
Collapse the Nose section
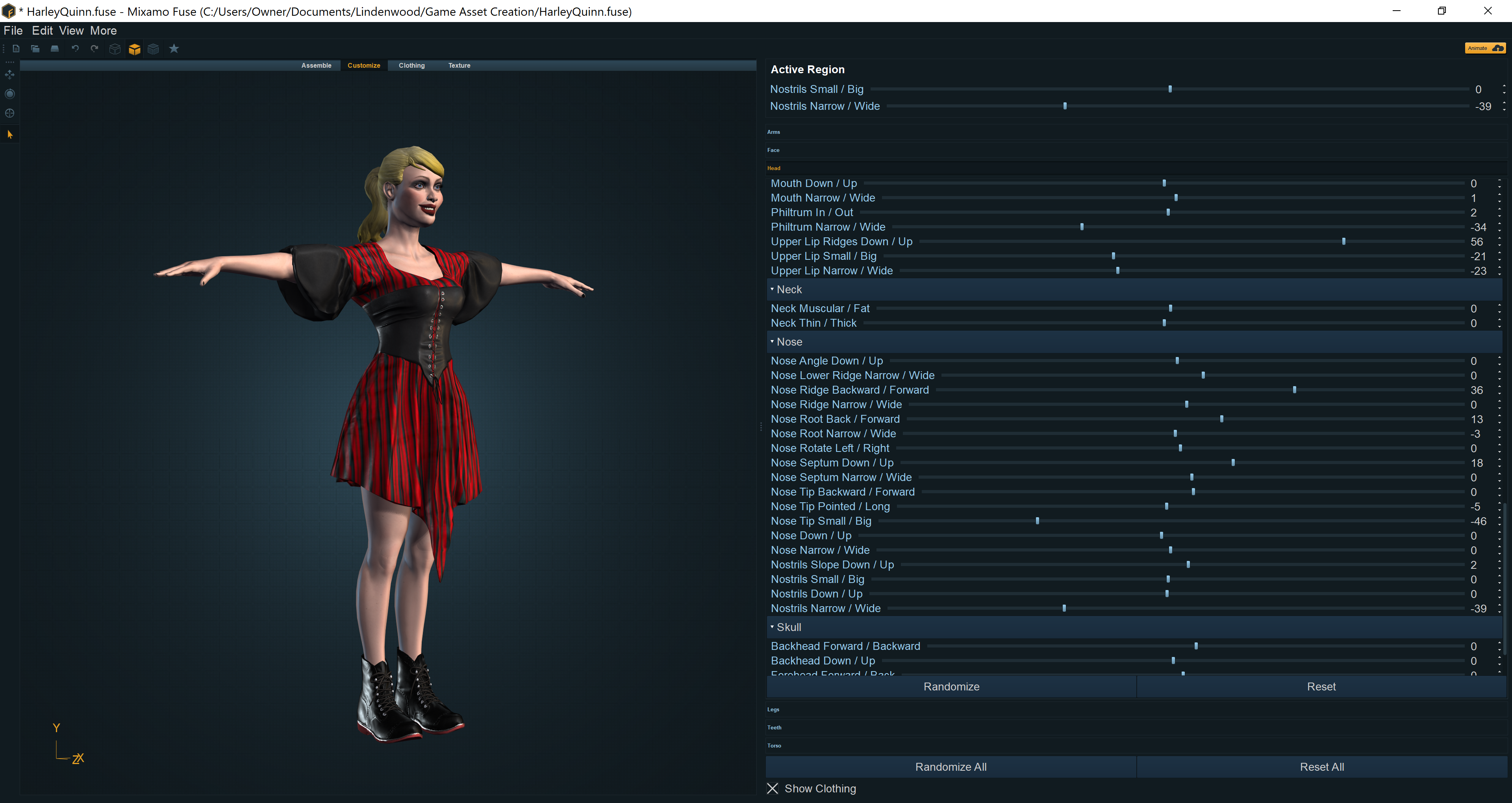coord(773,341)
